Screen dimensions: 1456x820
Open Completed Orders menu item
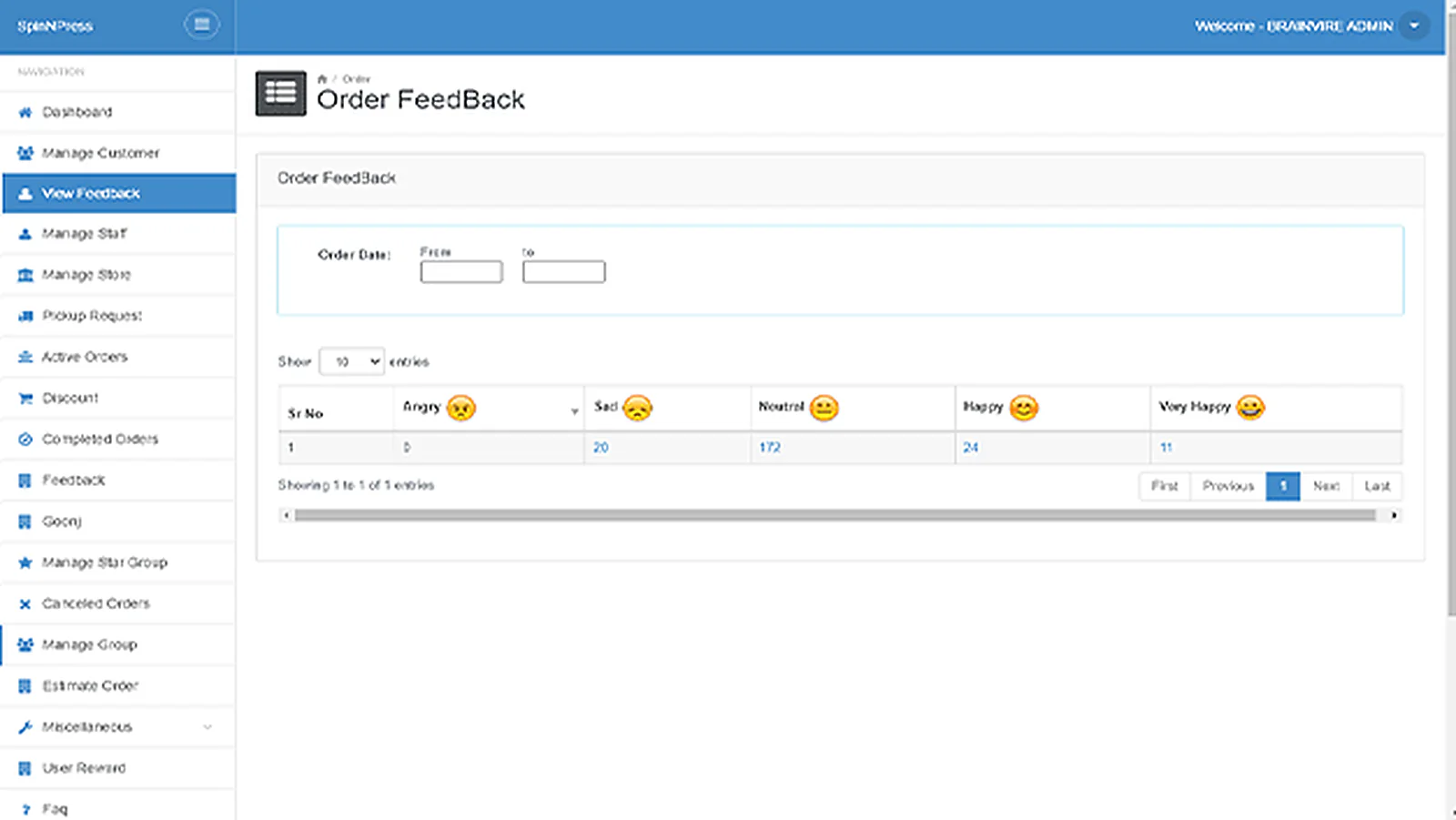(x=118, y=439)
